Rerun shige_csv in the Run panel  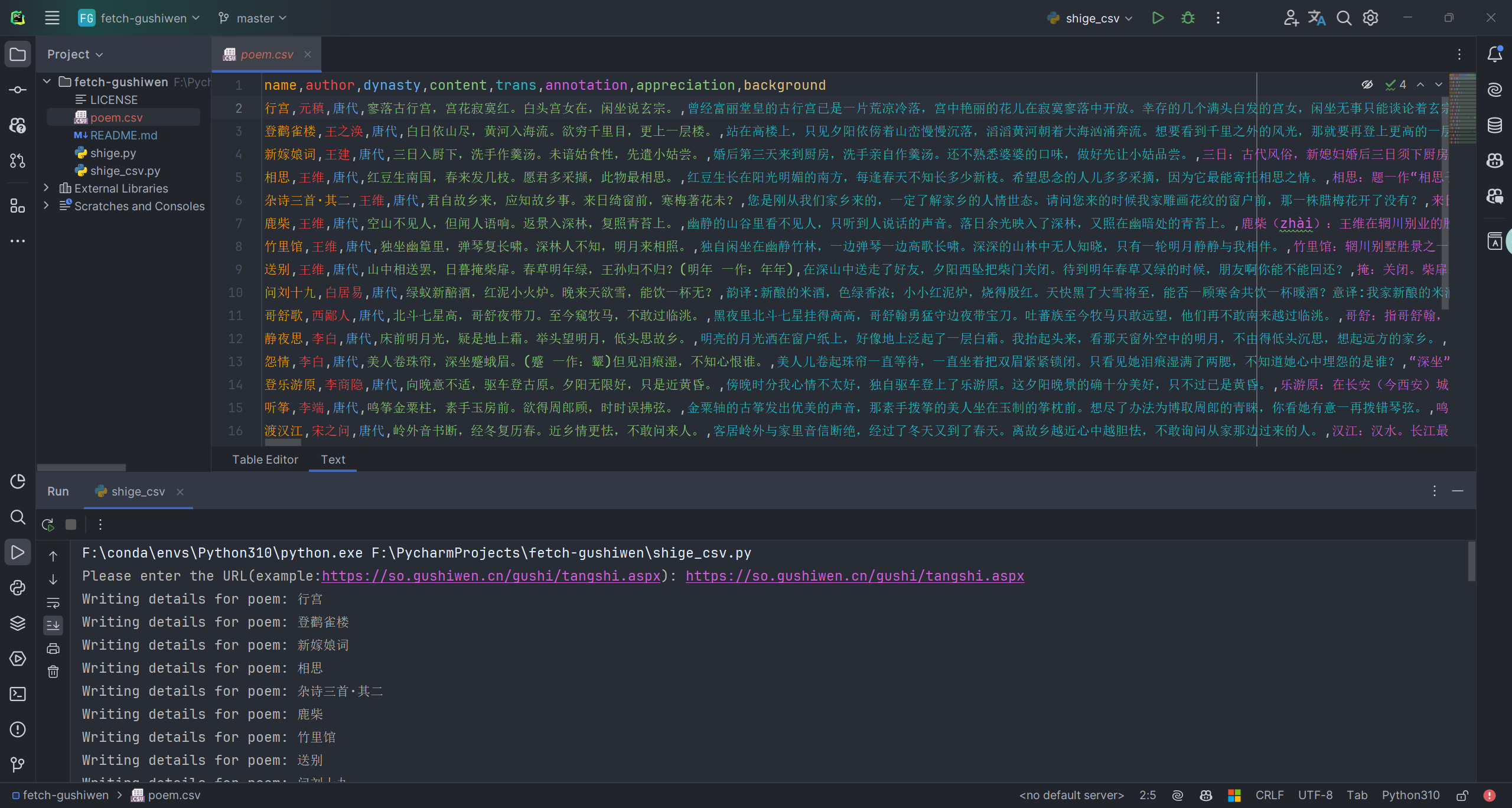point(48,524)
